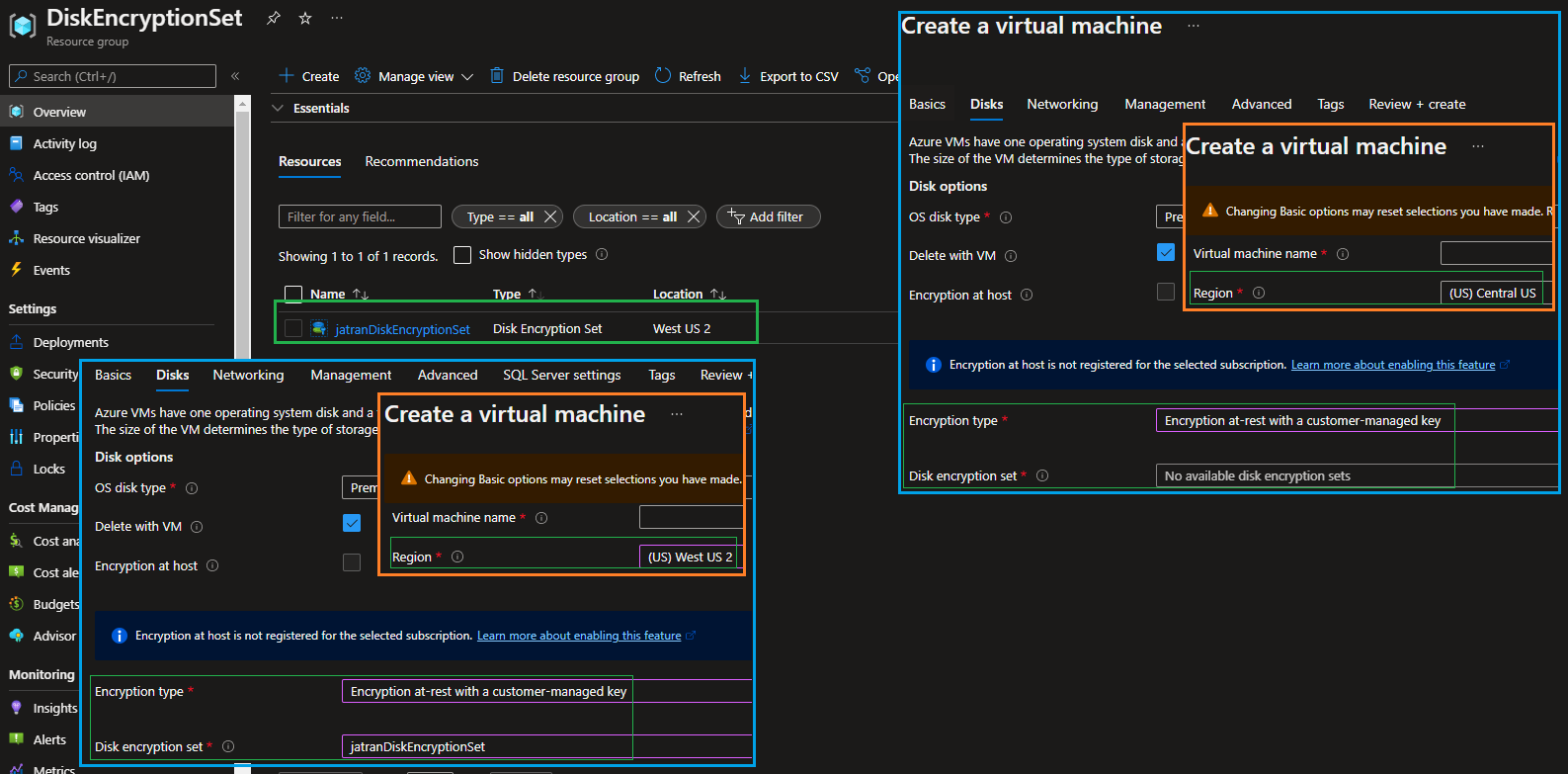Viewport: 1568px width, 774px height.
Task: Remove the Type == all filter
Action: [x=550, y=216]
